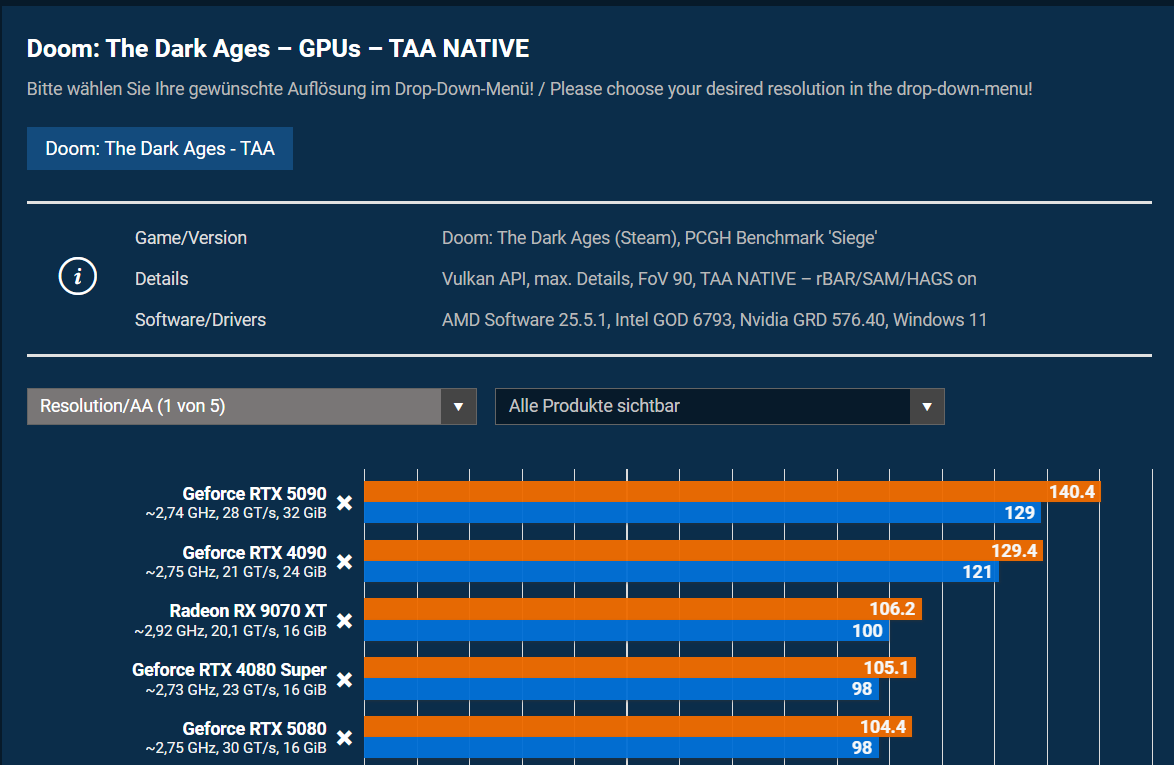Click the info circle icon
1174x765 pixels.
tap(78, 276)
